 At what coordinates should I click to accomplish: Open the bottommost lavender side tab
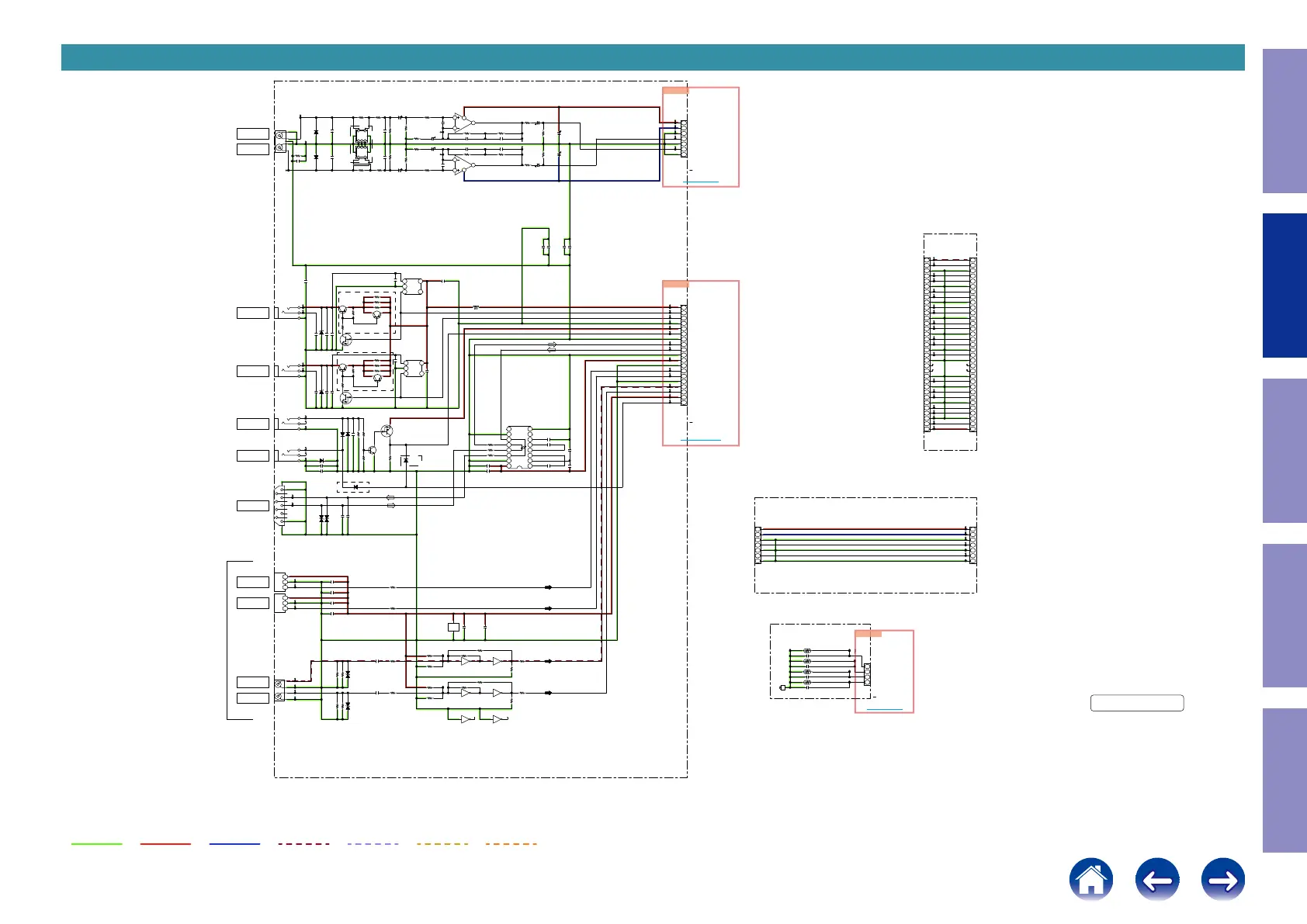pos(1284,780)
